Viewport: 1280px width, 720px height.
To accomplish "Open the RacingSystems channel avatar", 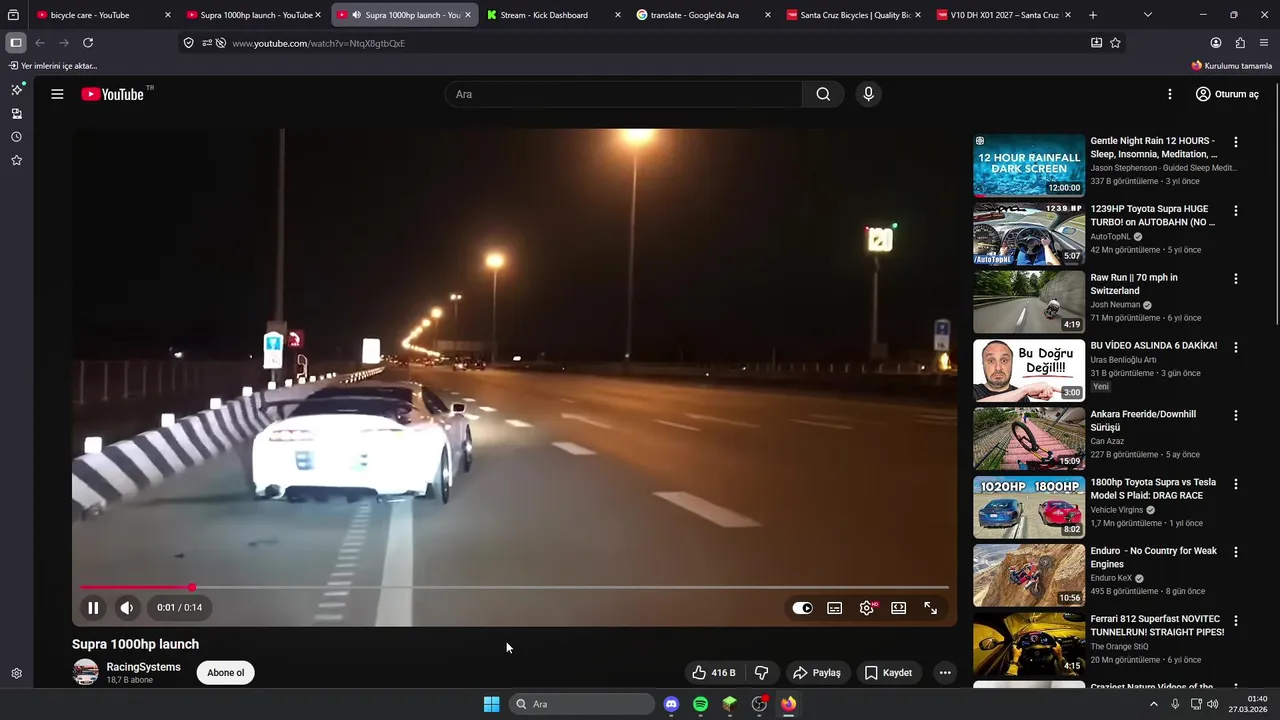I will pyautogui.click(x=86, y=672).
